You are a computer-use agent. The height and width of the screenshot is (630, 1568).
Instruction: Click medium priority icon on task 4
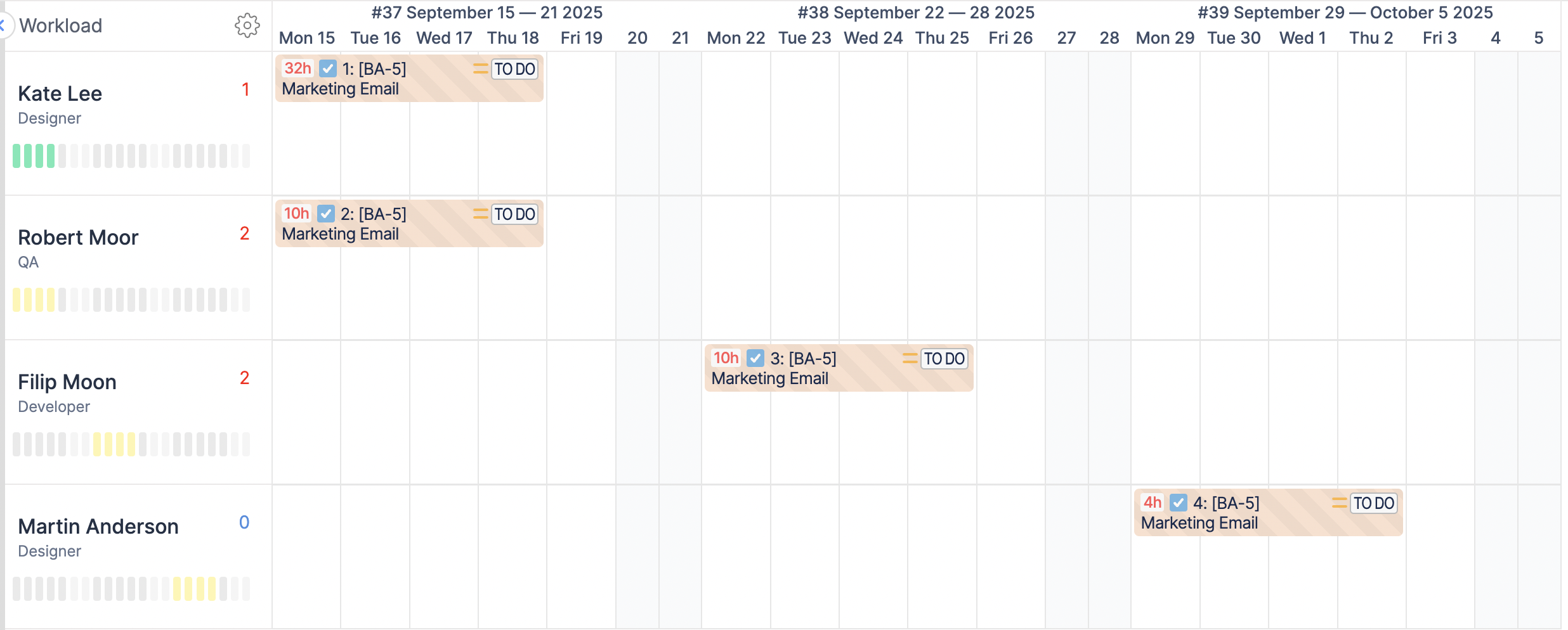(1339, 503)
